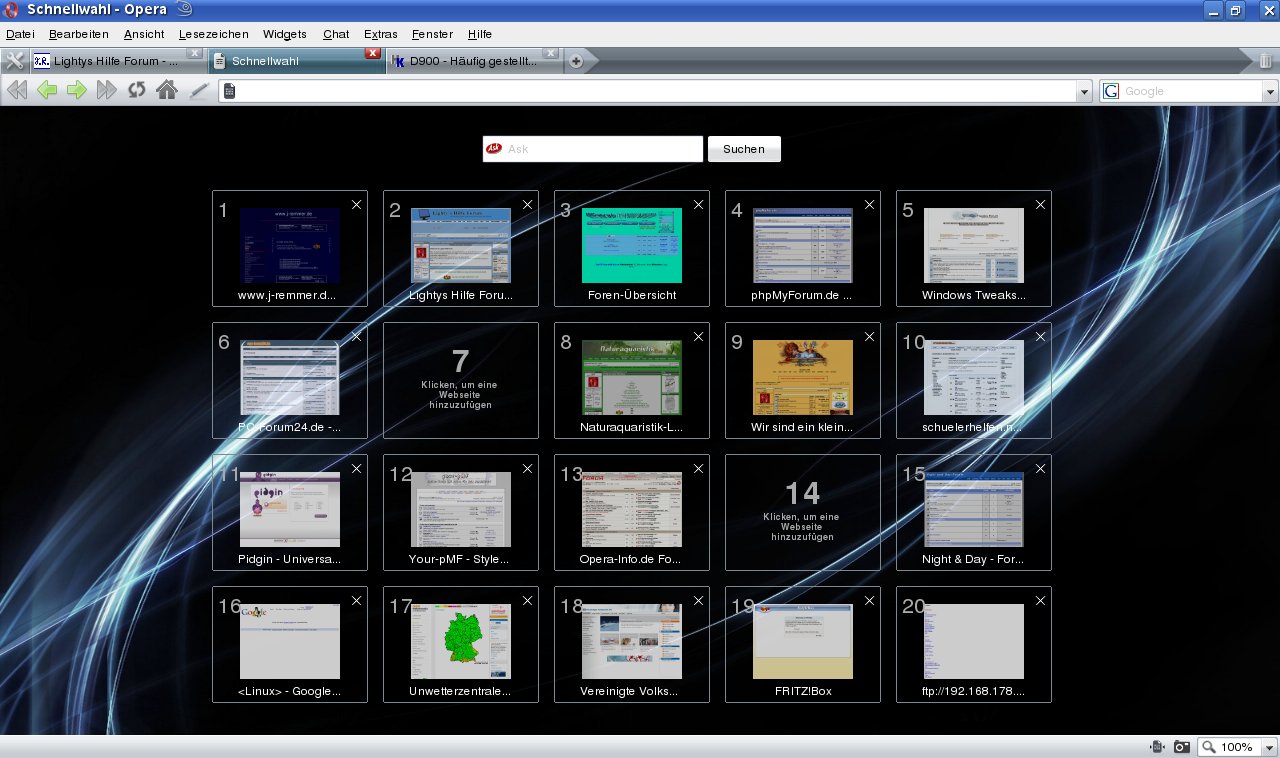This screenshot has height=758, width=1280.
Task: Close the Schnellwahl tab
Action: 373,53
